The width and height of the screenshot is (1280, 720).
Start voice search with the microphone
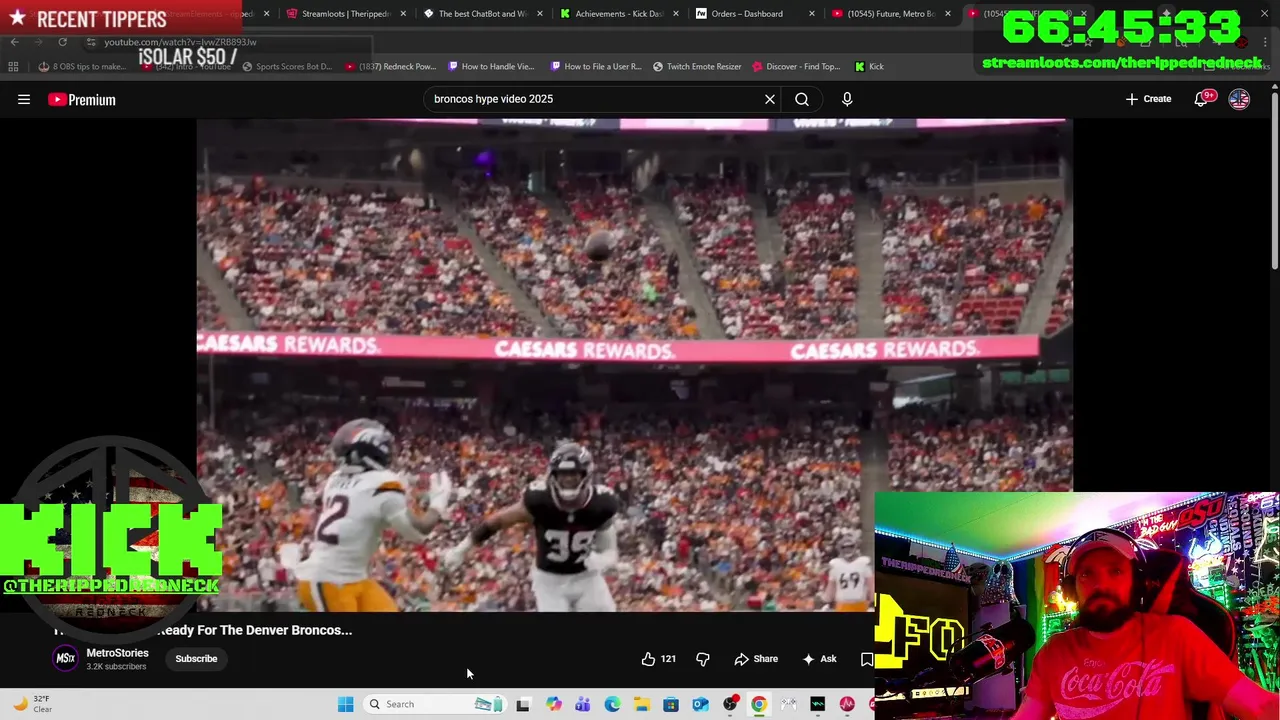click(x=847, y=99)
